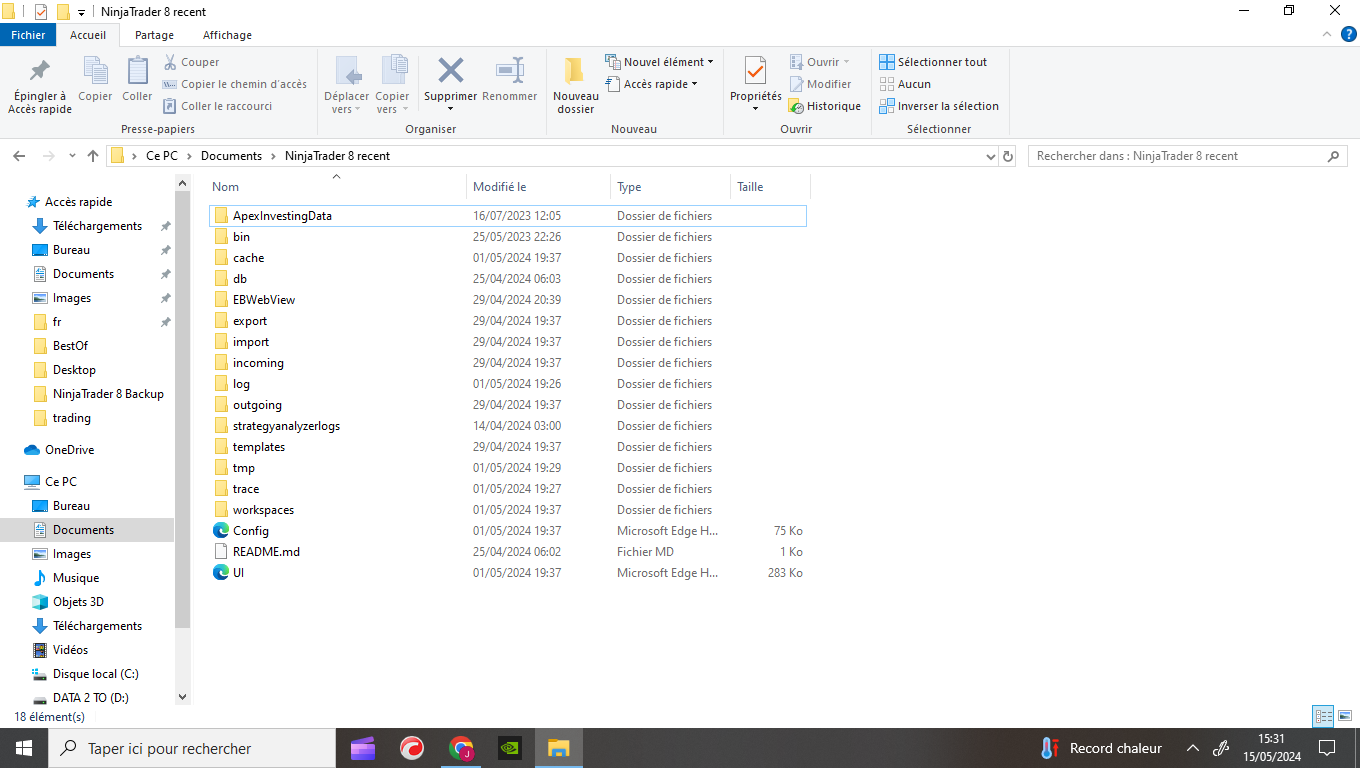The height and width of the screenshot is (768, 1360).
Task: Switch to details view in the status bar
Action: click(x=1323, y=716)
